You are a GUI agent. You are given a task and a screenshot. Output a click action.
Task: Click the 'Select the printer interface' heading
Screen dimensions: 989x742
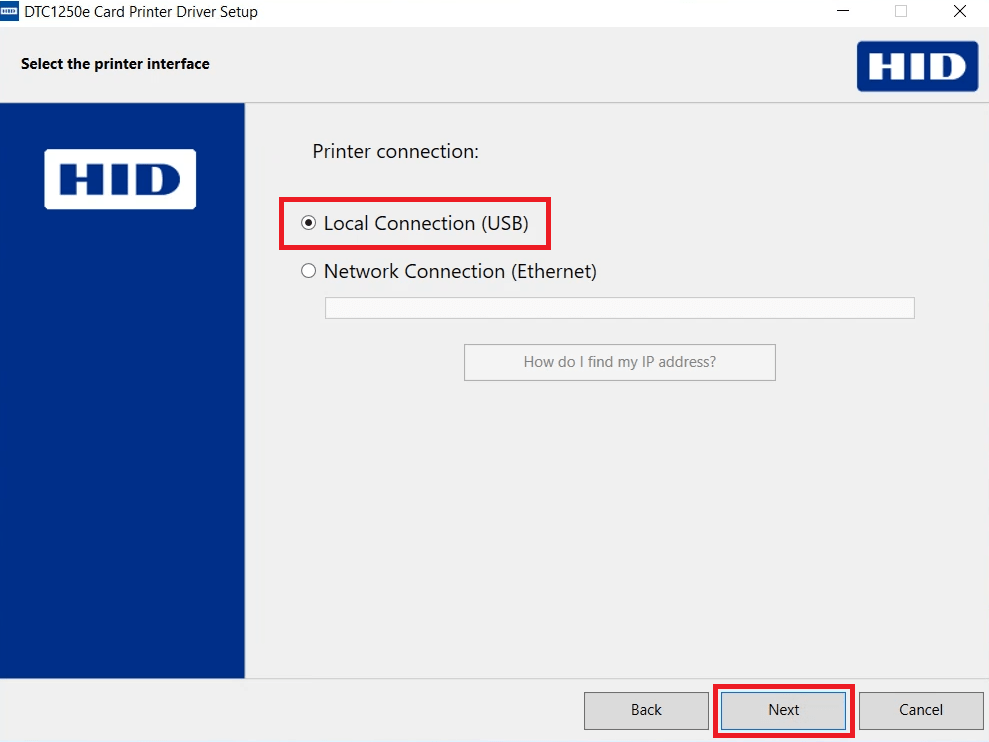tap(115, 64)
